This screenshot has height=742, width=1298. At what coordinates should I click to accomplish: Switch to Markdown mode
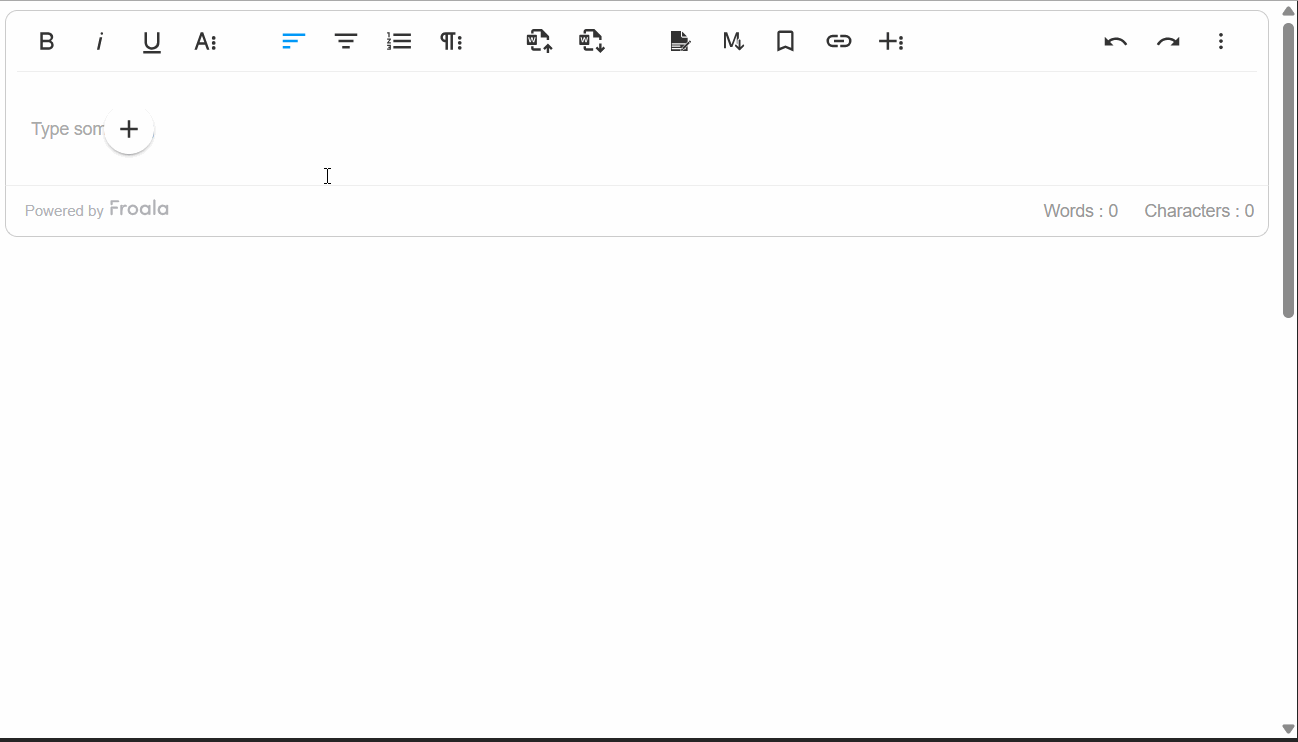733,42
